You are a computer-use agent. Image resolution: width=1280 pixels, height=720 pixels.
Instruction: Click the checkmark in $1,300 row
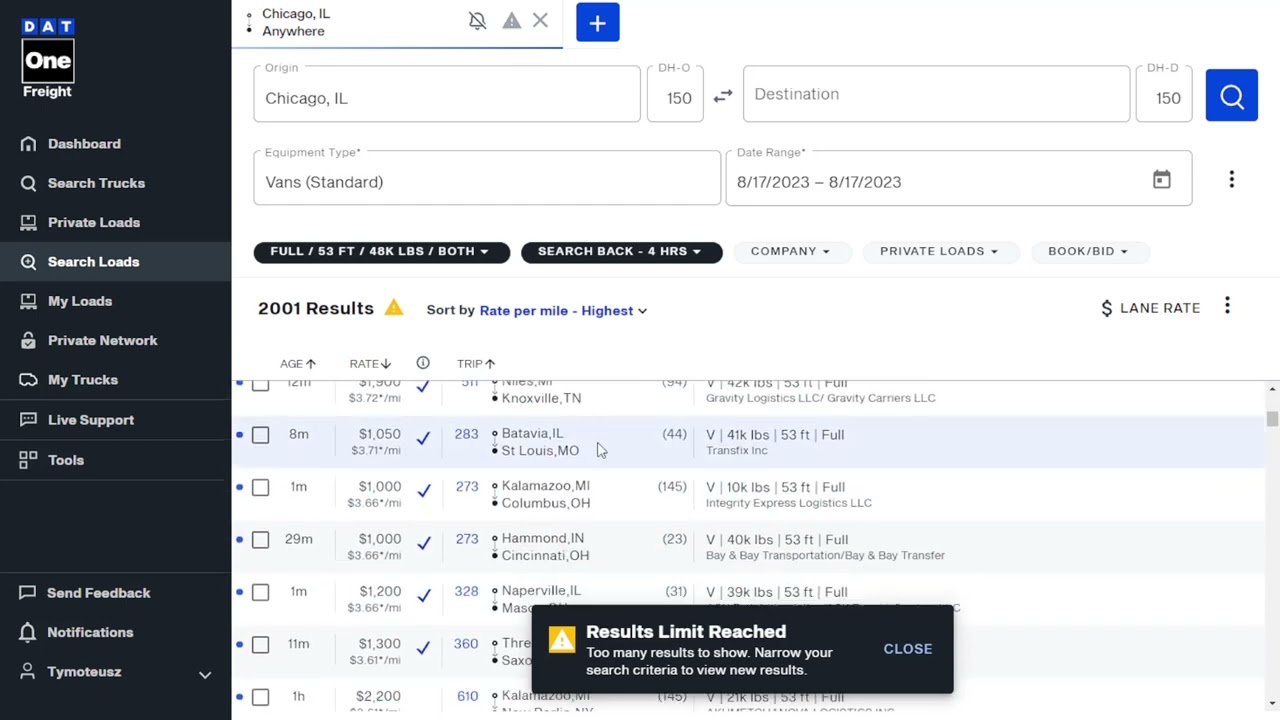click(x=423, y=648)
